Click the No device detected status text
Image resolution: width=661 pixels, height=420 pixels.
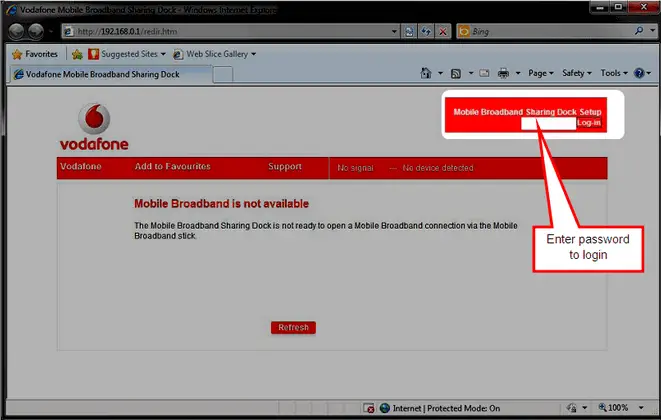[x=438, y=168]
